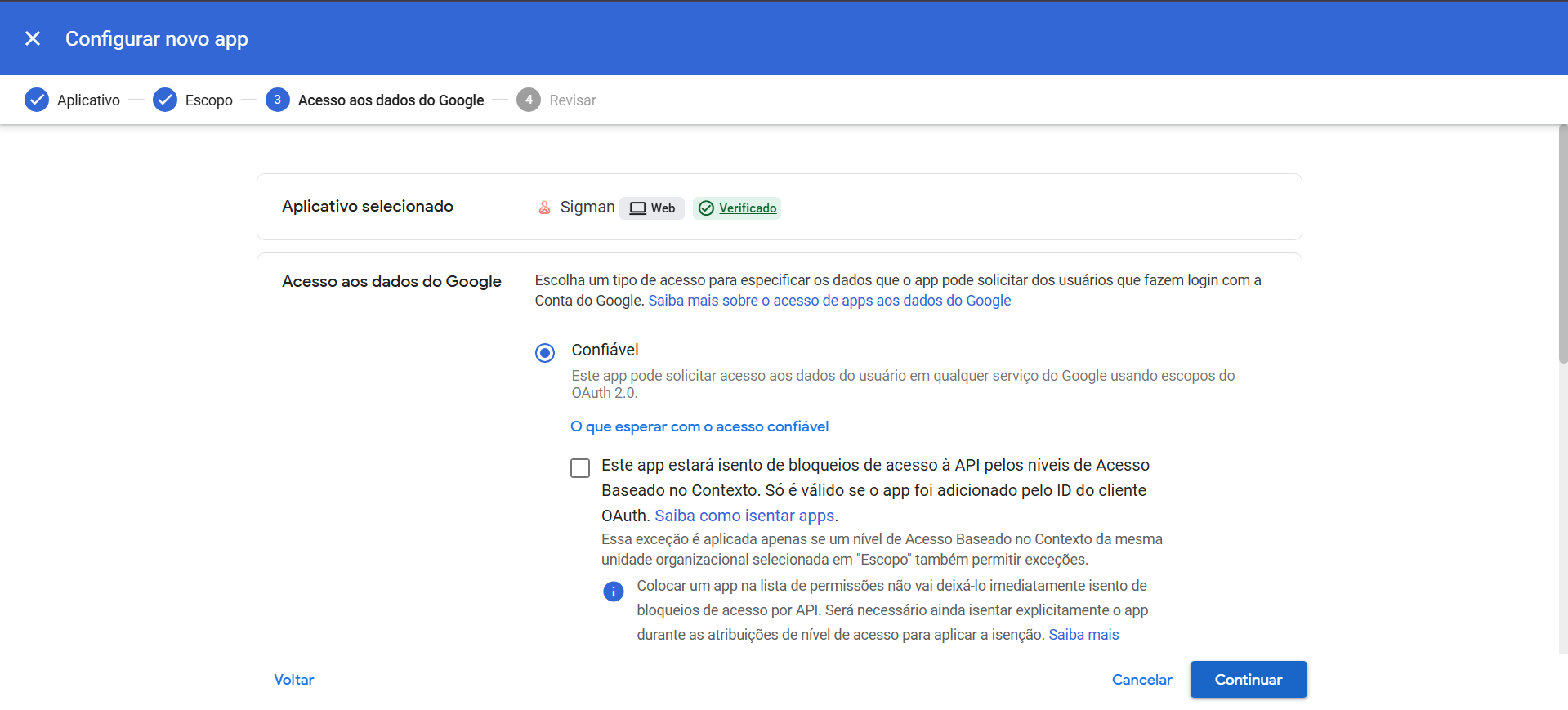
Task: Click the blue info icon
Action: point(614,592)
